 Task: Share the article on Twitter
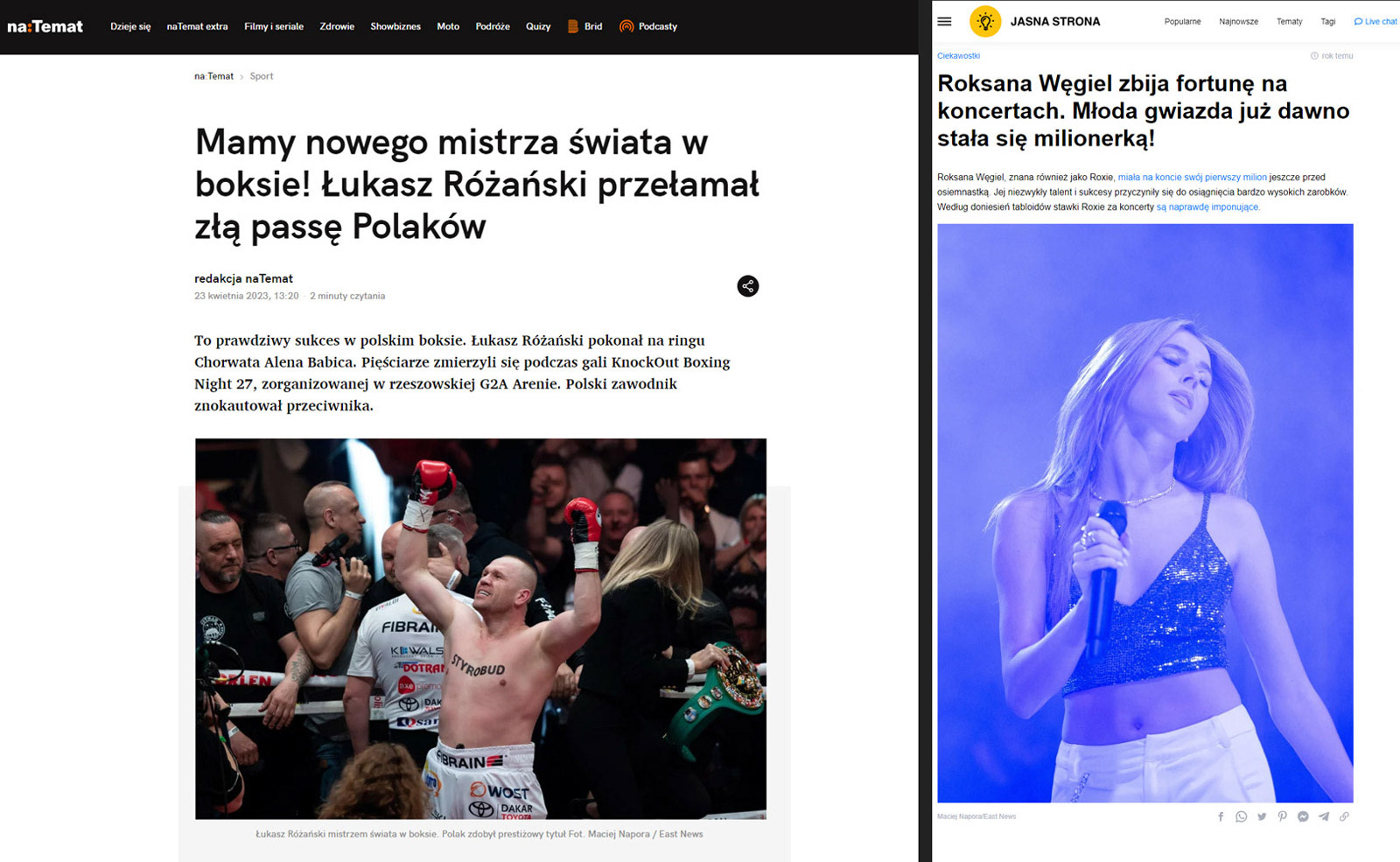click(1262, 816)
